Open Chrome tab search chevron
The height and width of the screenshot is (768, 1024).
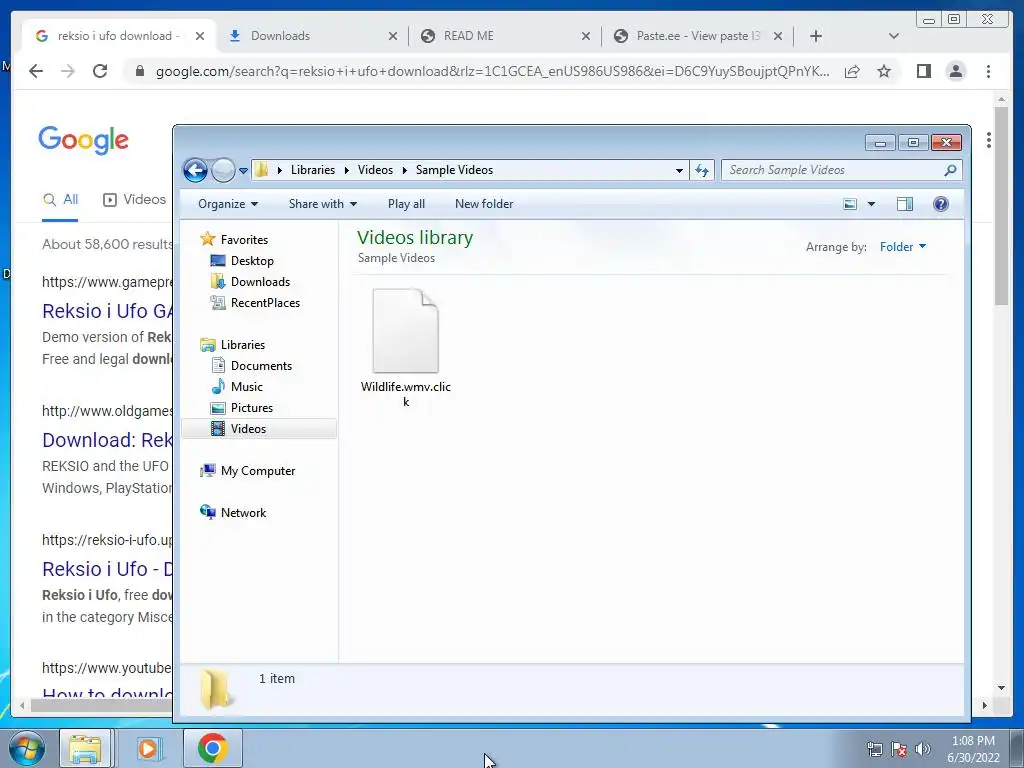point(894,36)
